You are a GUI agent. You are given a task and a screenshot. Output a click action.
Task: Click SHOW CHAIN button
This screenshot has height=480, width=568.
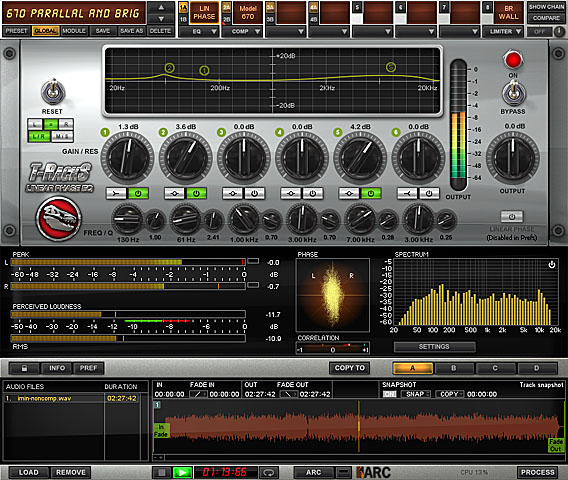coord(546,7)
